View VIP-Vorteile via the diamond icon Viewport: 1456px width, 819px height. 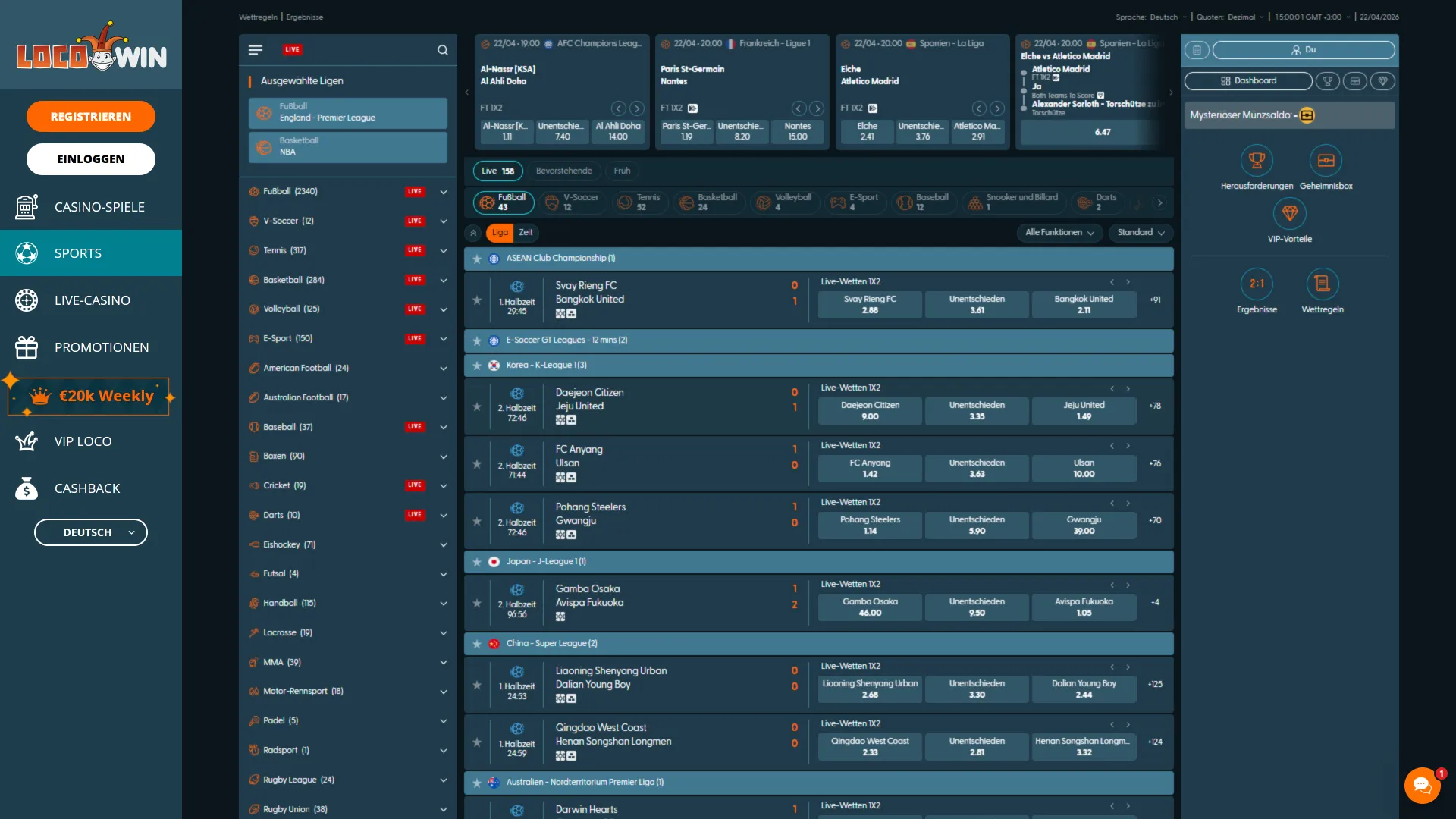point(1289,215)
